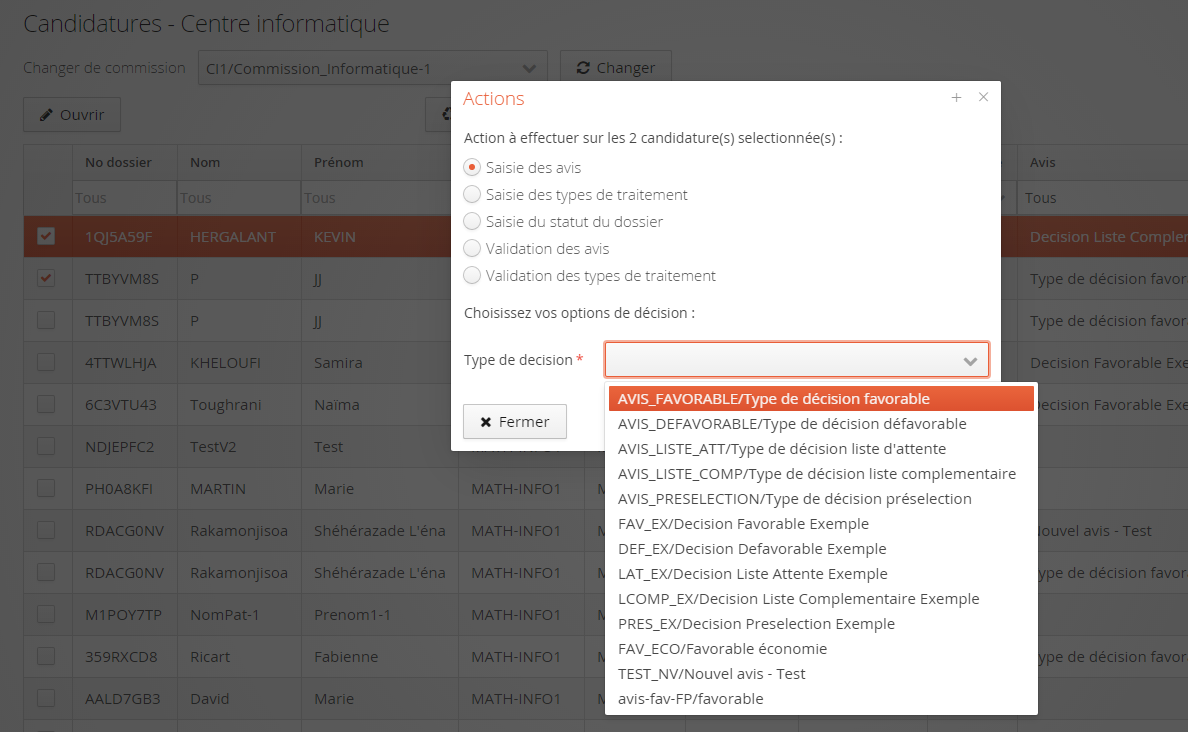The height and width of the screenshot is (732, 1188).
Task: Click the pencil Ouvrir button
Action: tap(72, 115)
